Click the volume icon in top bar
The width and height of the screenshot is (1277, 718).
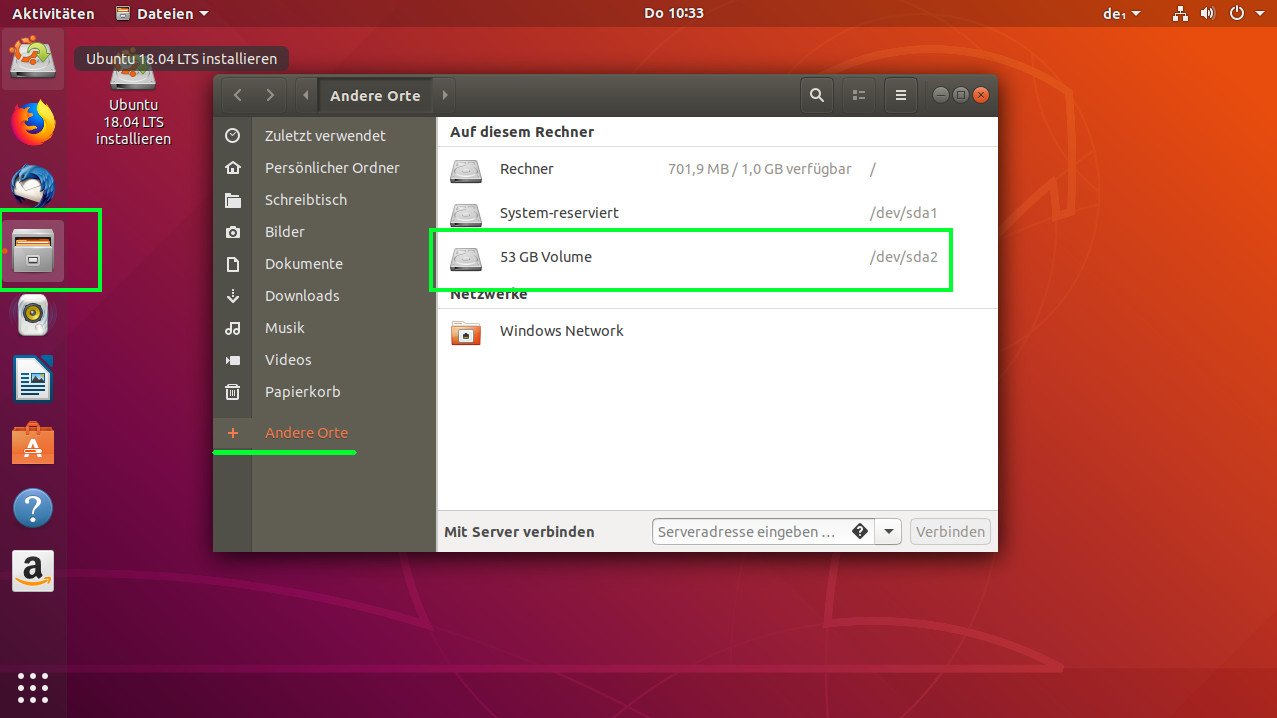click(x=1207, y=13)
